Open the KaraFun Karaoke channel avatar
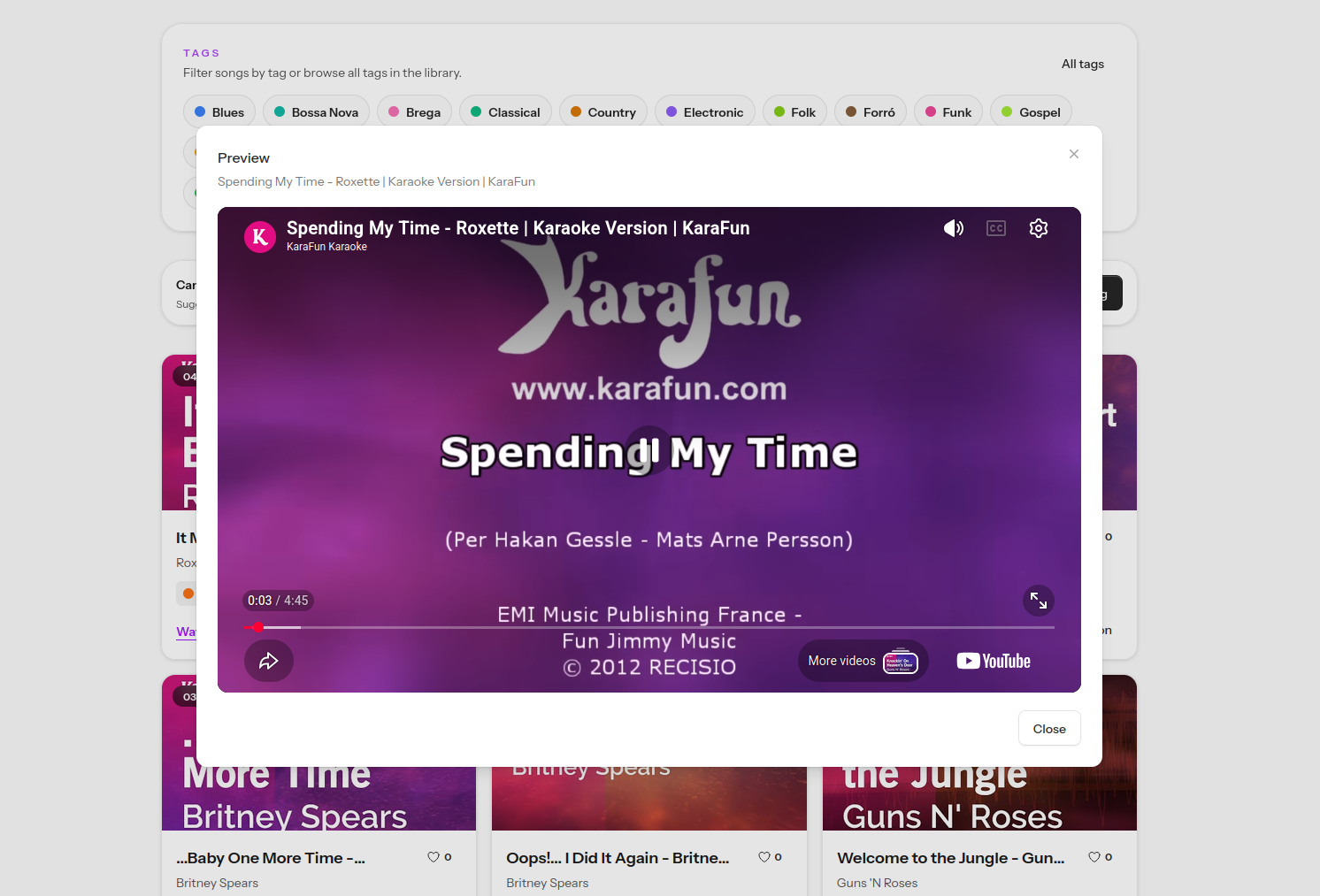 260,237
